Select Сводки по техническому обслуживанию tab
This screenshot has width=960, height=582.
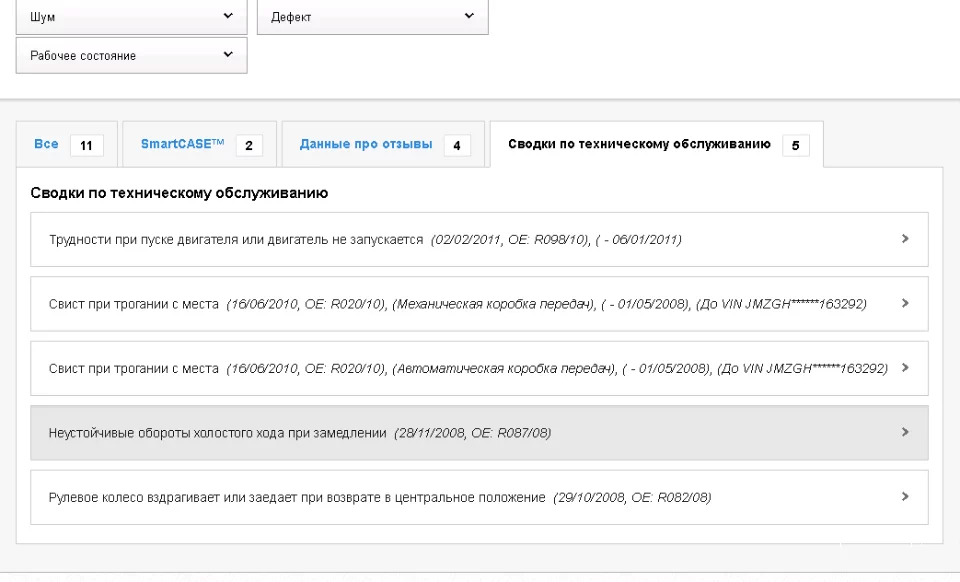[x=639, y=144]
